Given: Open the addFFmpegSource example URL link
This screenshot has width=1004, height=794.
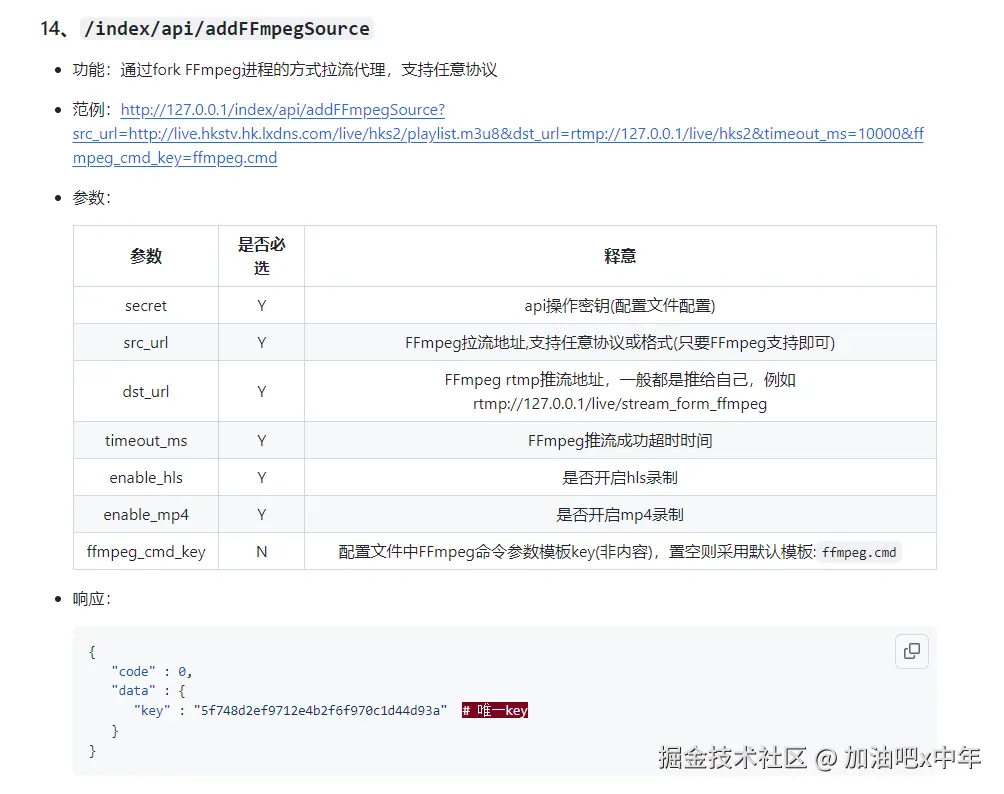Looking at the screenshot, I should click(498, 134).
